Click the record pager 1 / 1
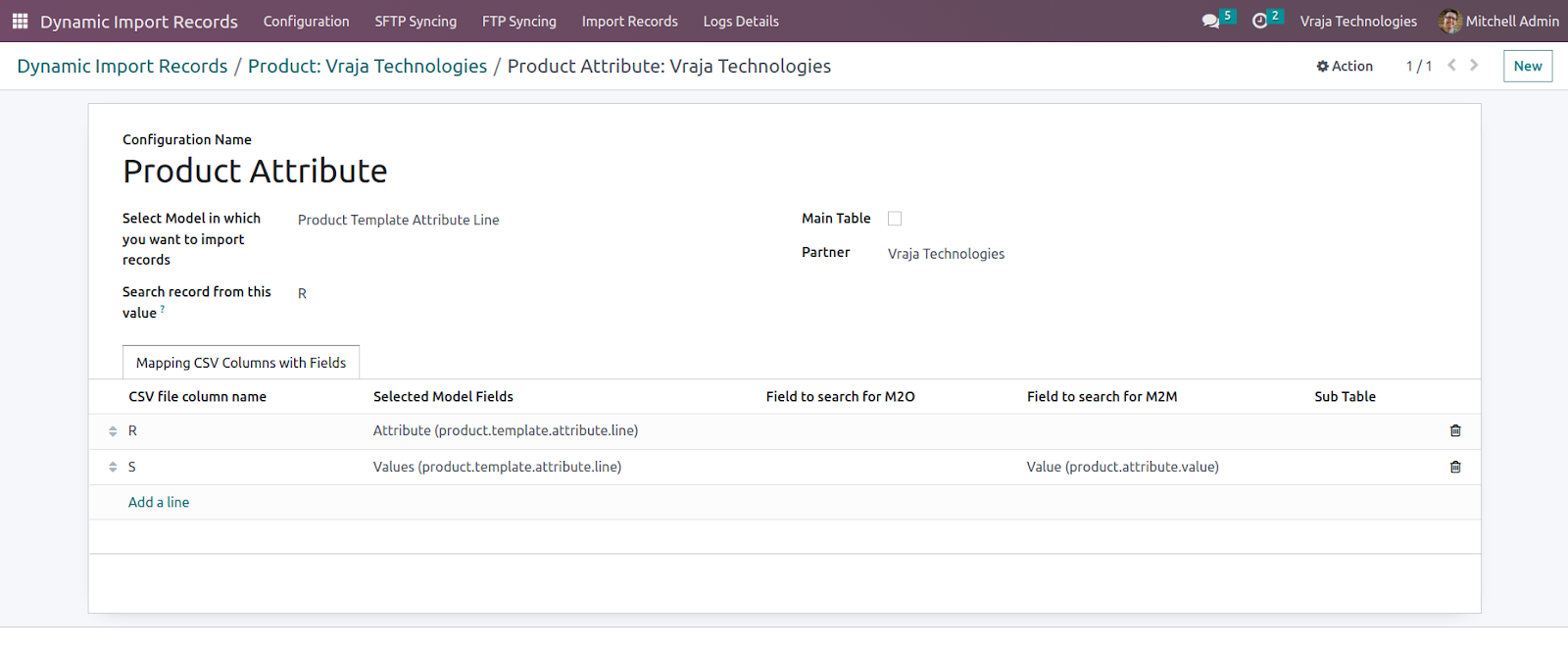This screenshot has width=1568, height=651. tap(1419, 66)
